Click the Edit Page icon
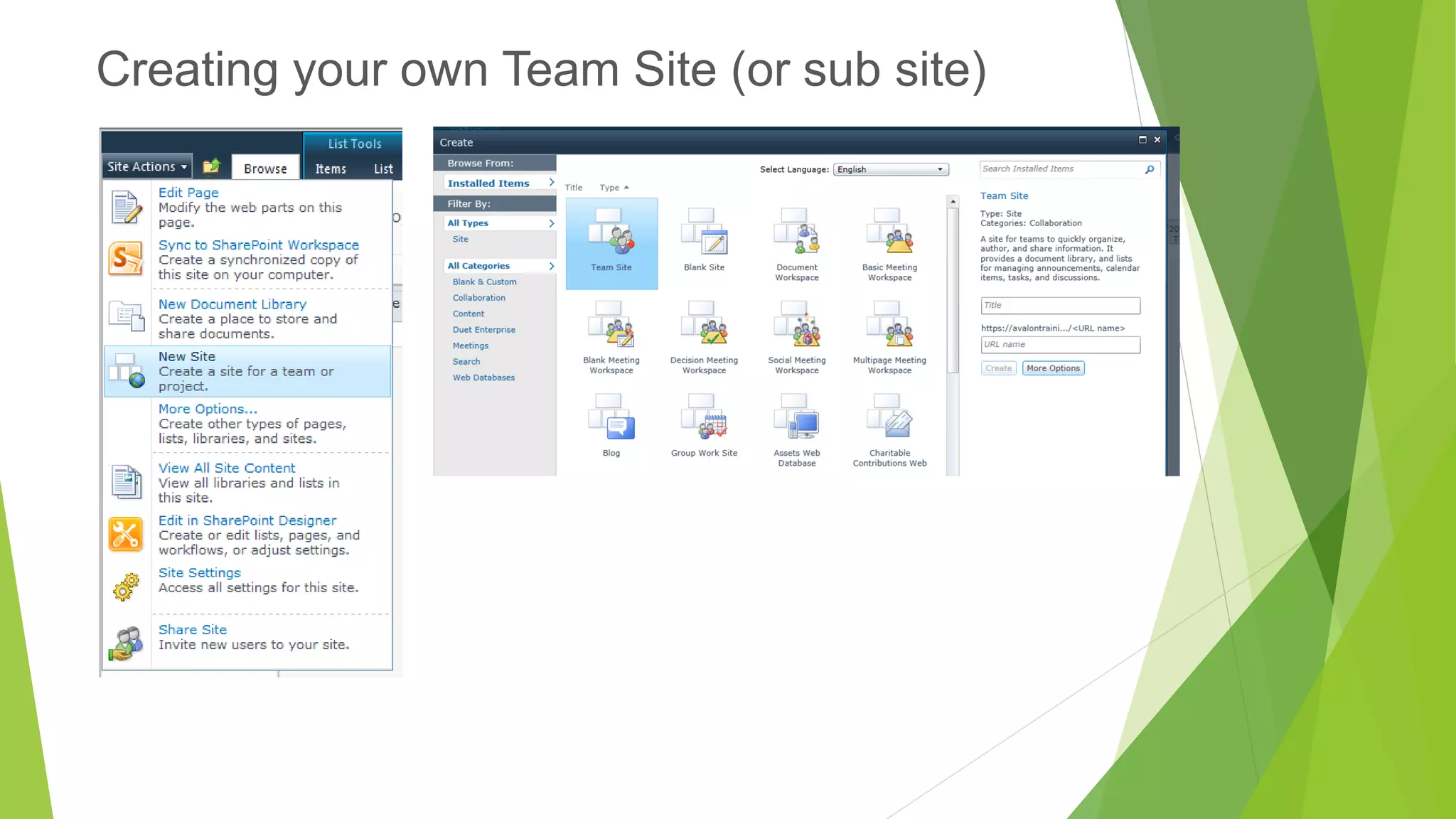 click(x=127, y=207)
